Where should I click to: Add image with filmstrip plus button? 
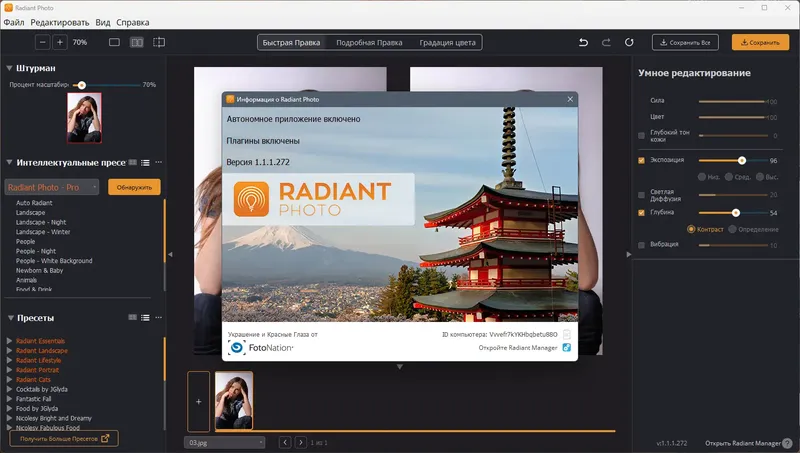pos(198,401)
